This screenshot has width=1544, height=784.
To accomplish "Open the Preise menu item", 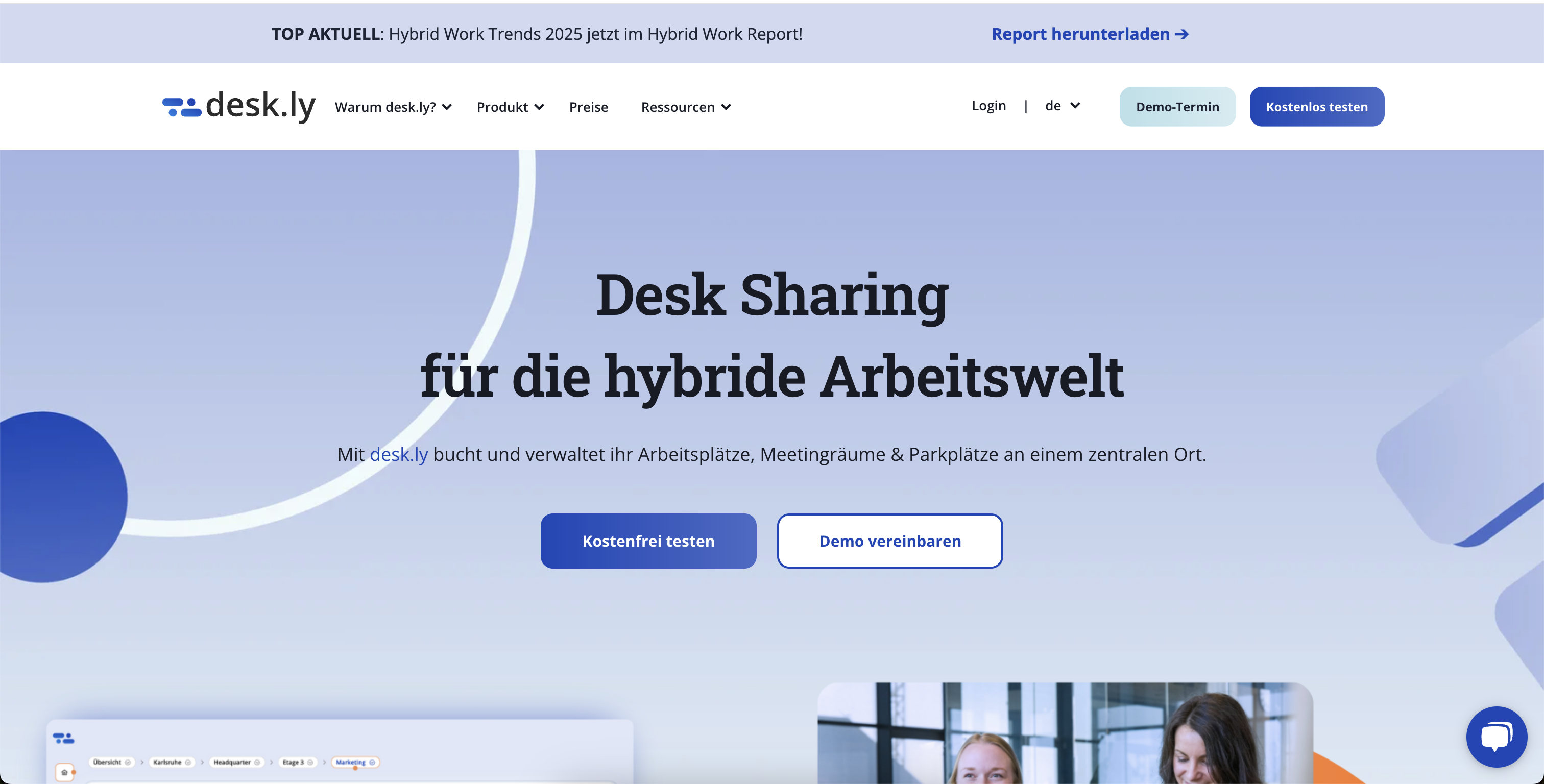I will pyautogui.click(x=588, y=107).
